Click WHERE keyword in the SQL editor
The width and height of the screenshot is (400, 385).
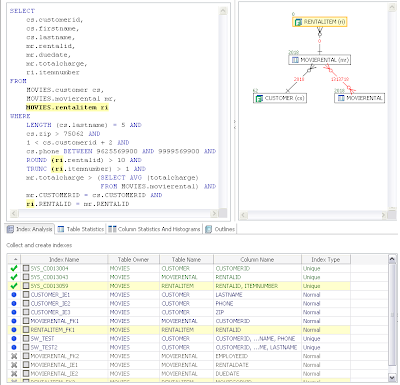point(20,116)
